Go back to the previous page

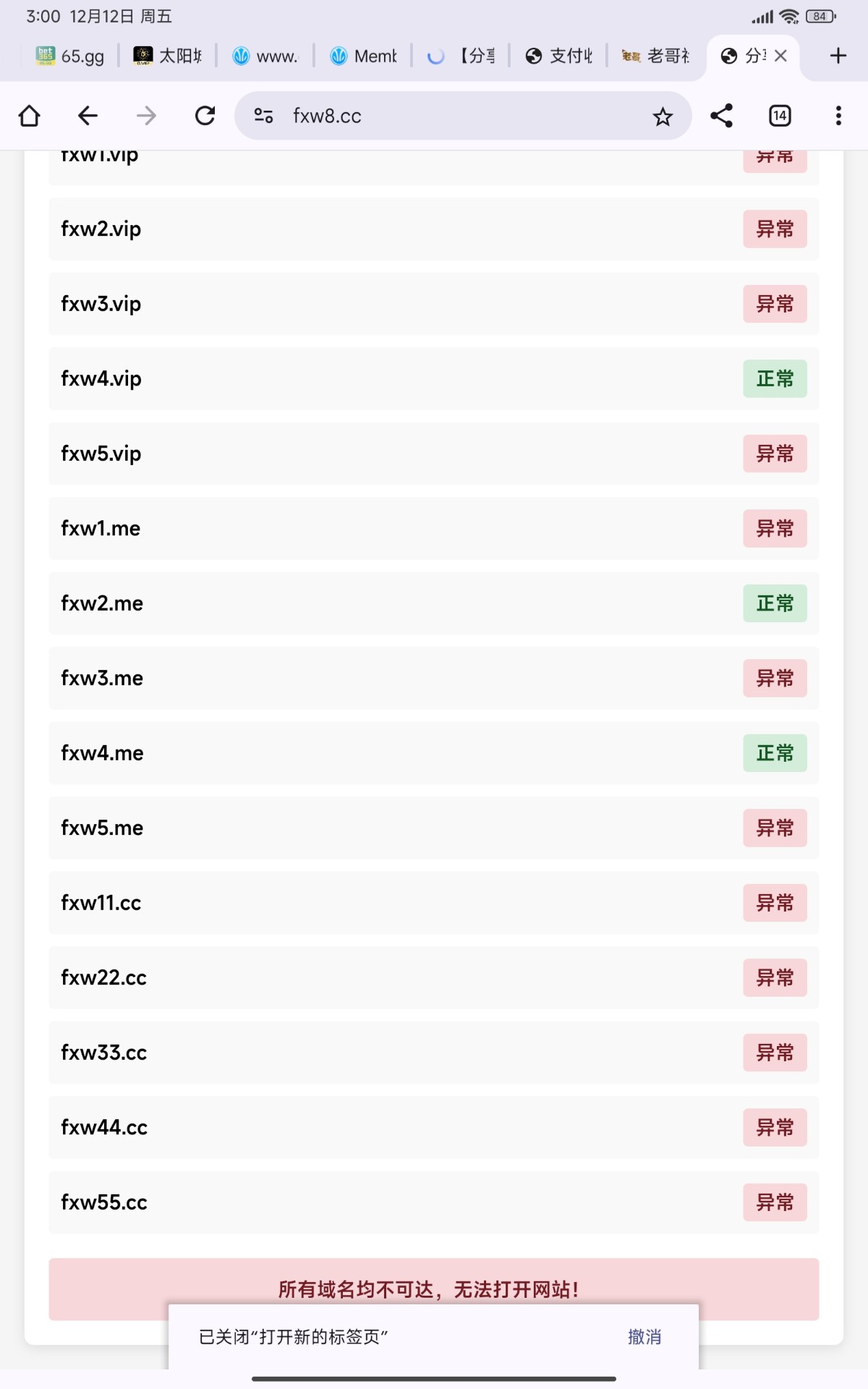pos(88,116)
